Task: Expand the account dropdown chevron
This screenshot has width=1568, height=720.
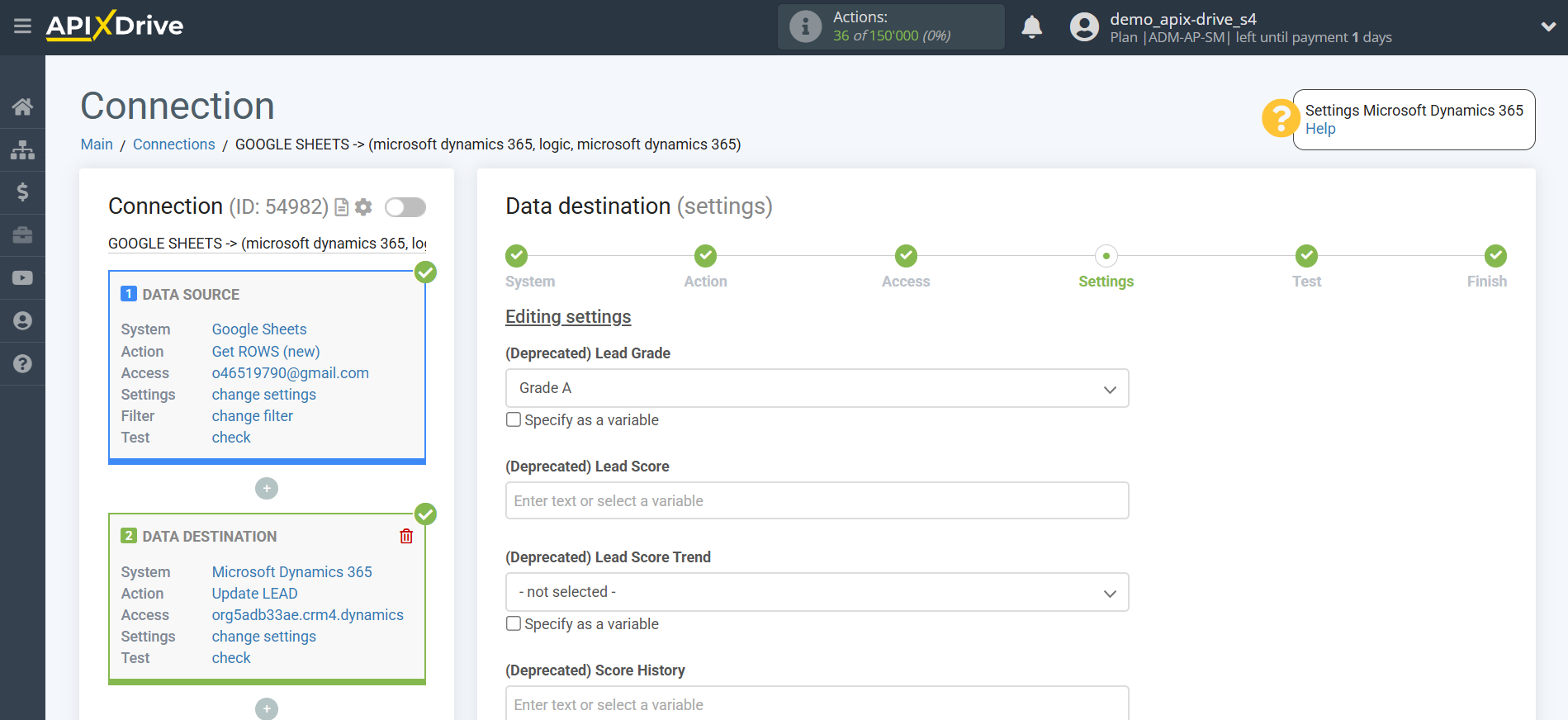Action: (x=1548, y=26)
